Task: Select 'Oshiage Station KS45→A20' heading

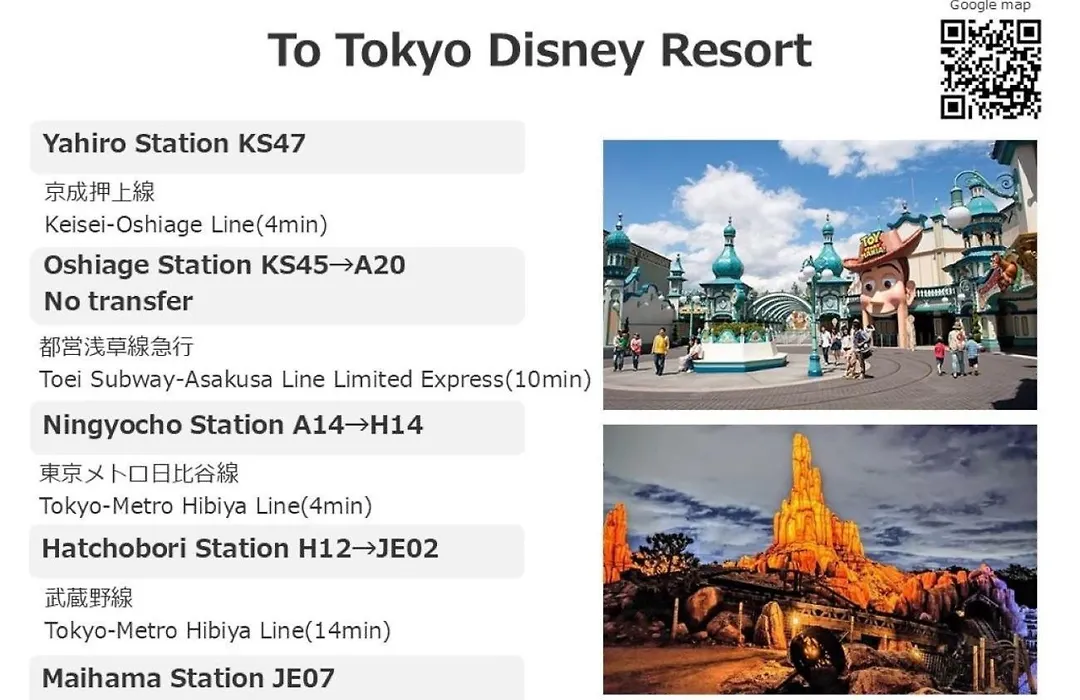Action: pos(225,265)
